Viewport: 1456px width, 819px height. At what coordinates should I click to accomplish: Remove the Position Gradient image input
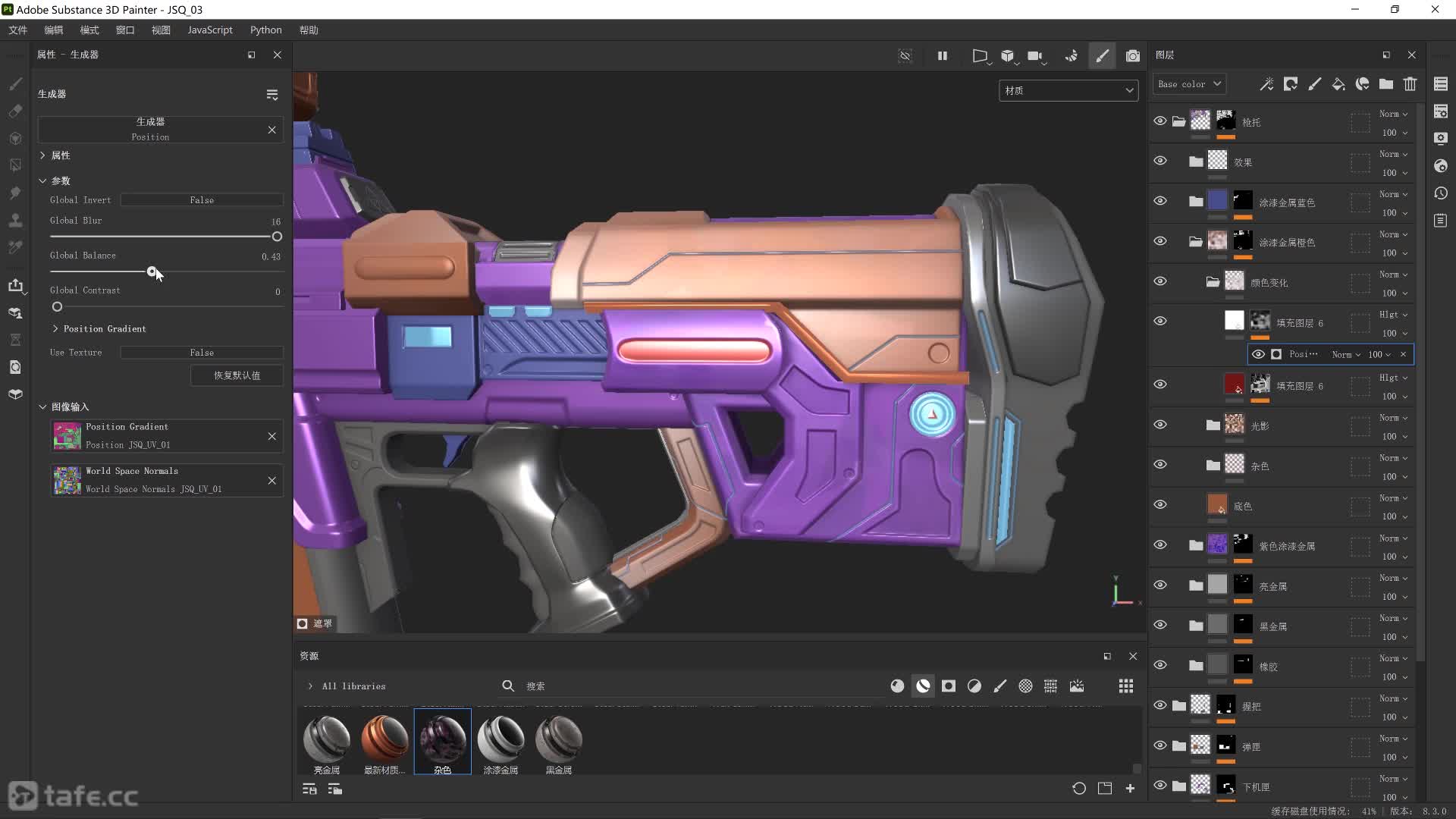(x=271, y=436)
